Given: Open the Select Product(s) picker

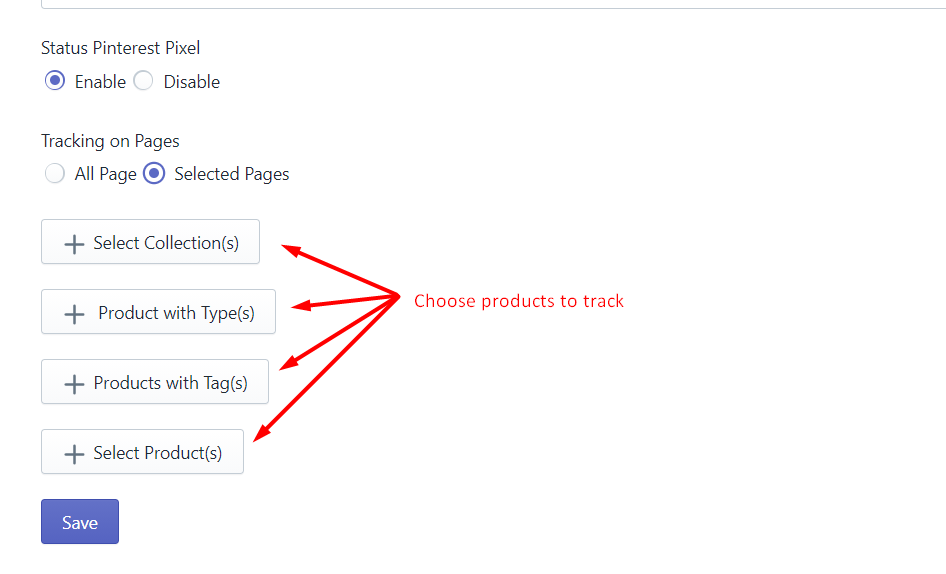Looking at the screenshot, I should (142, 451).
